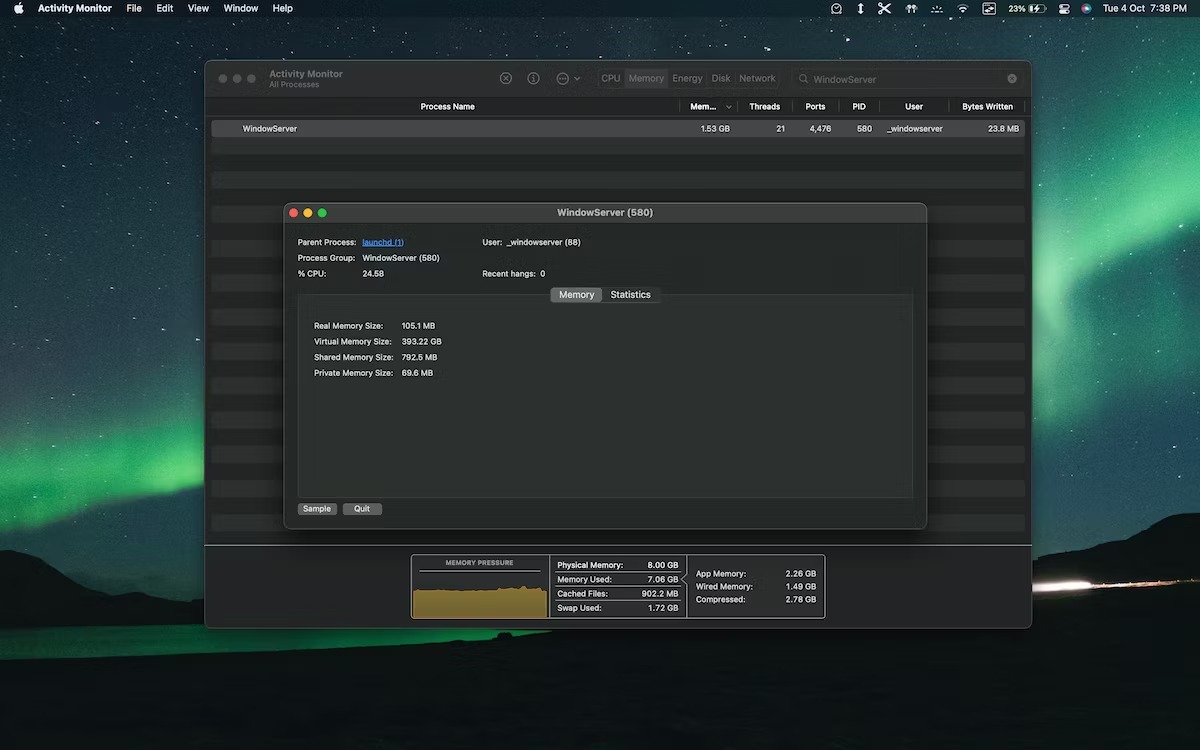The image size is (1200, 750).
Task: Open Control Center from menu bar
Action: (x=1064, y=8)
